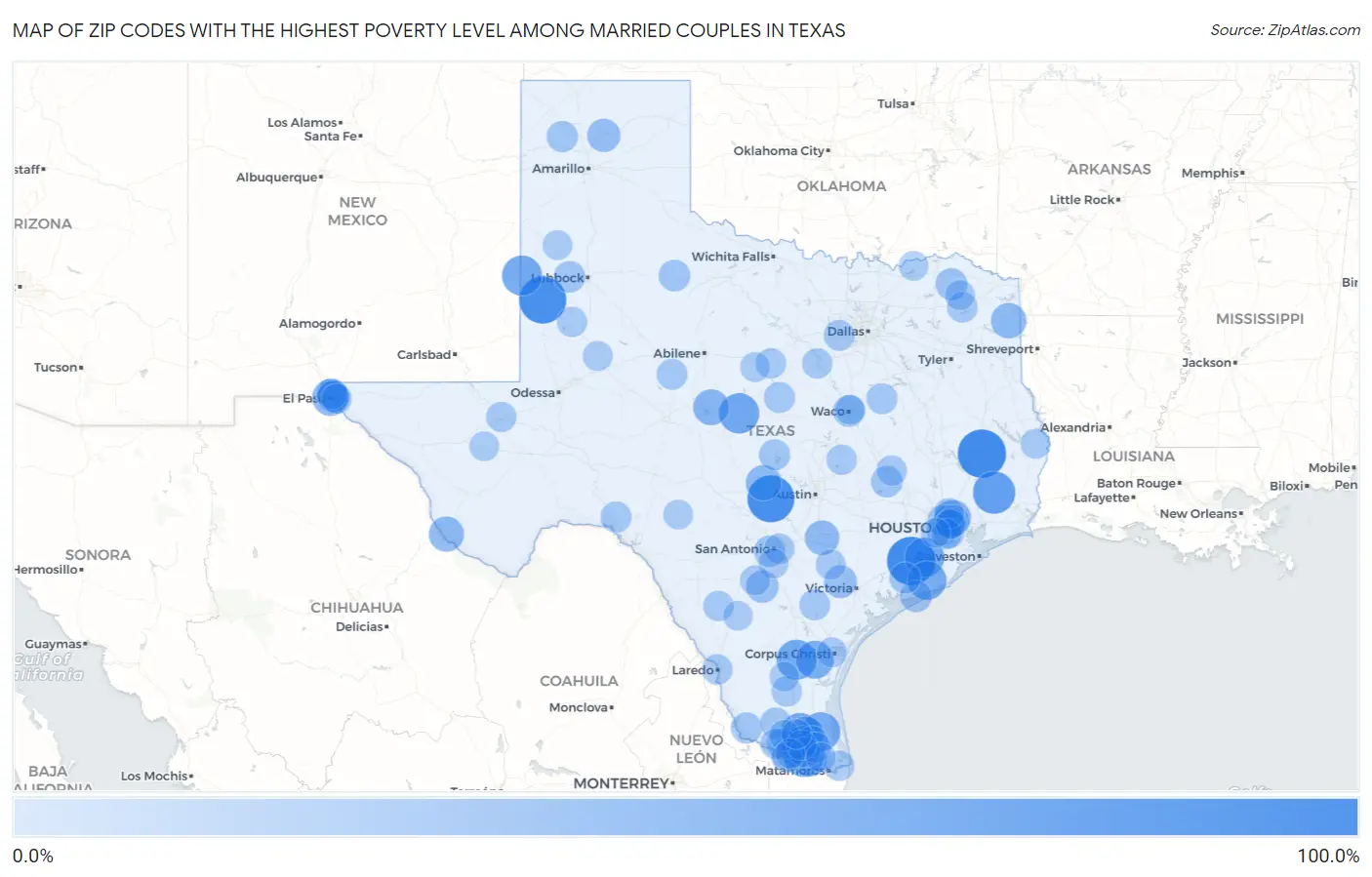Click the Alamogordo city label

tap(318, 324)
